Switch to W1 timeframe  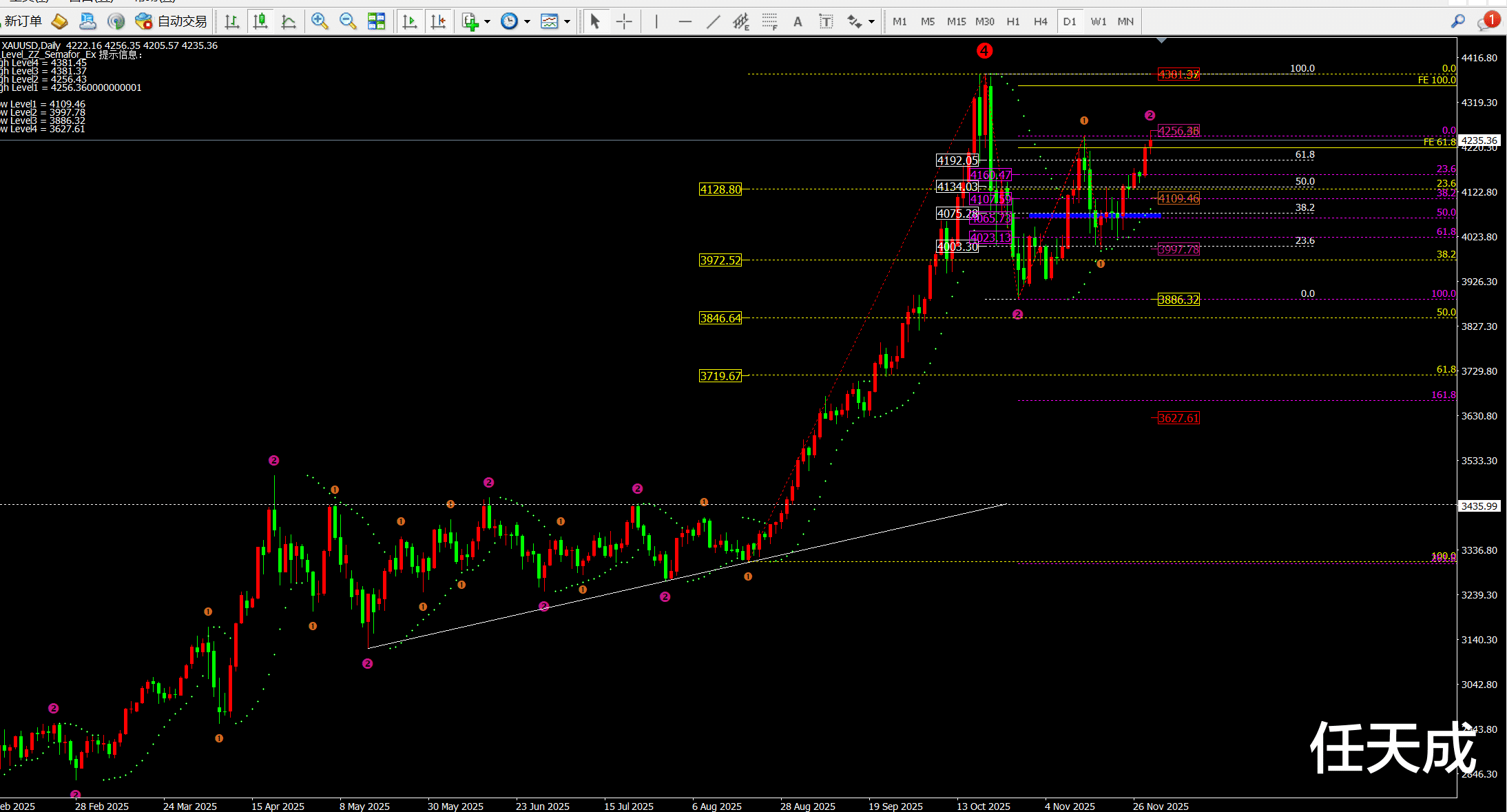pos(1098,21)
